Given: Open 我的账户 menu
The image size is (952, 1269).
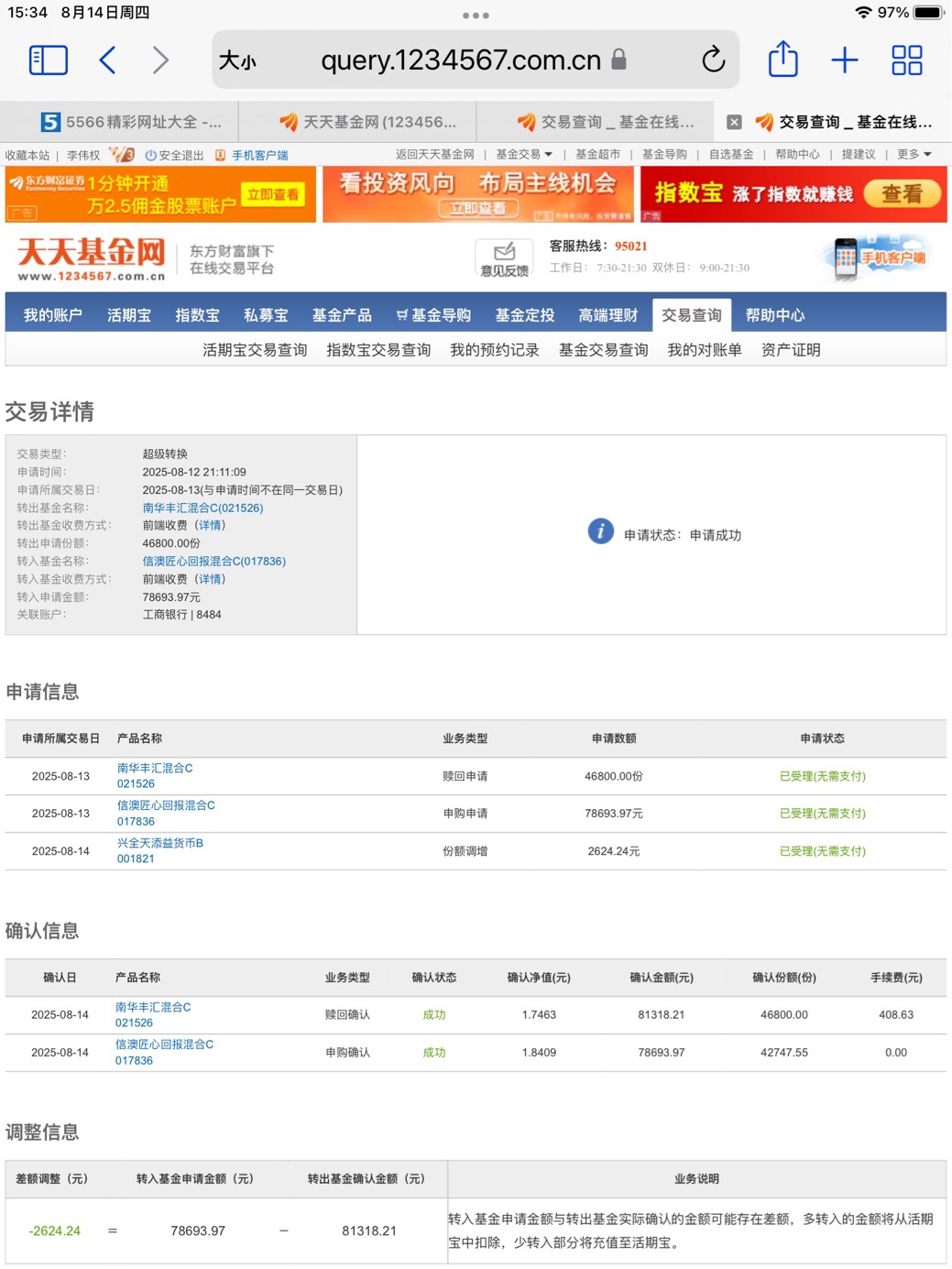Looking at the screenshot, I should coord(53,315).
